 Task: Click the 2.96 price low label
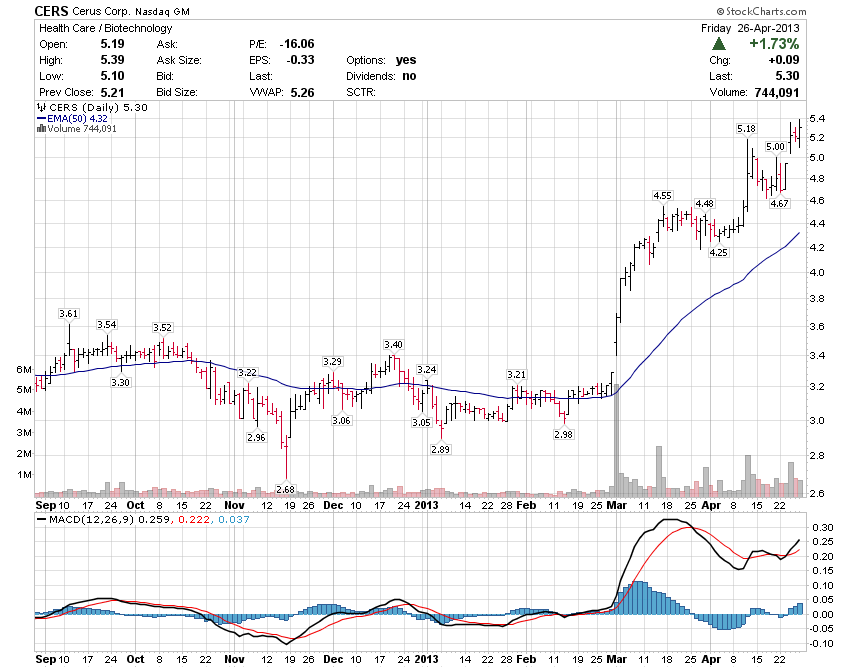[x=256, y=437]
